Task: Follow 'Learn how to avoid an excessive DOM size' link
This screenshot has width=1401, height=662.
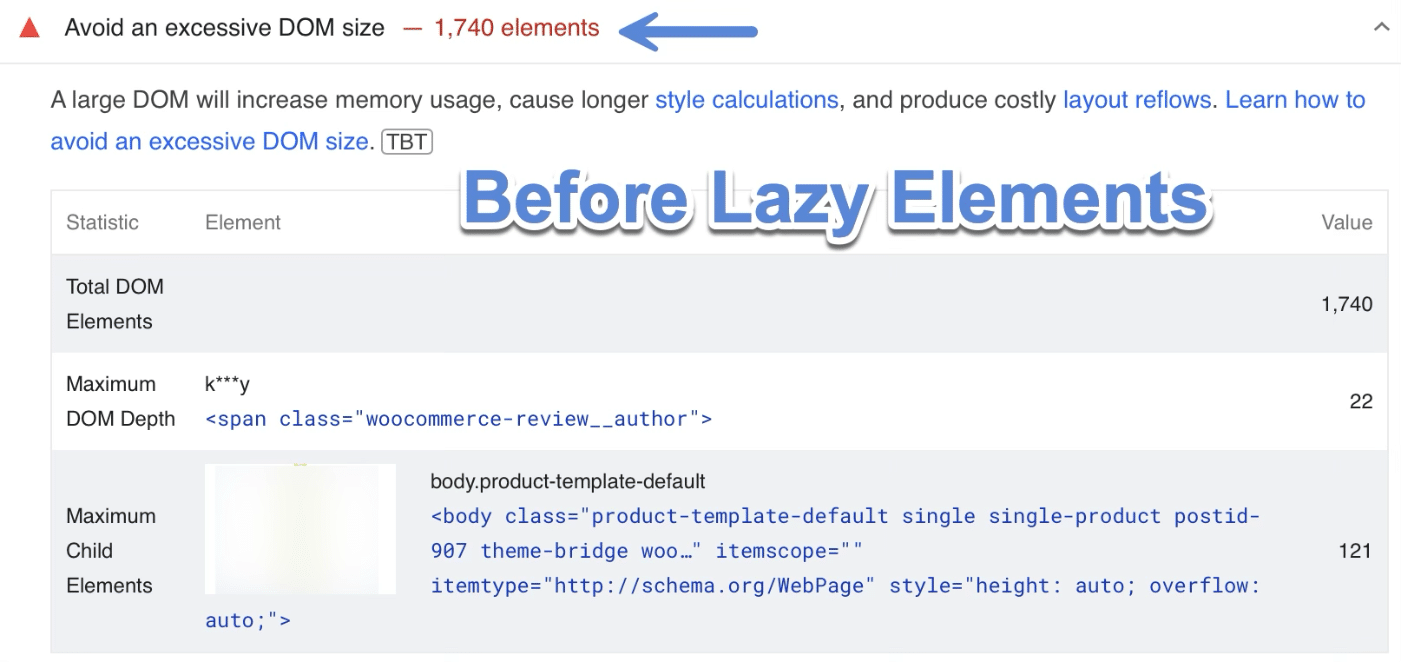Action: [1294, 100]
